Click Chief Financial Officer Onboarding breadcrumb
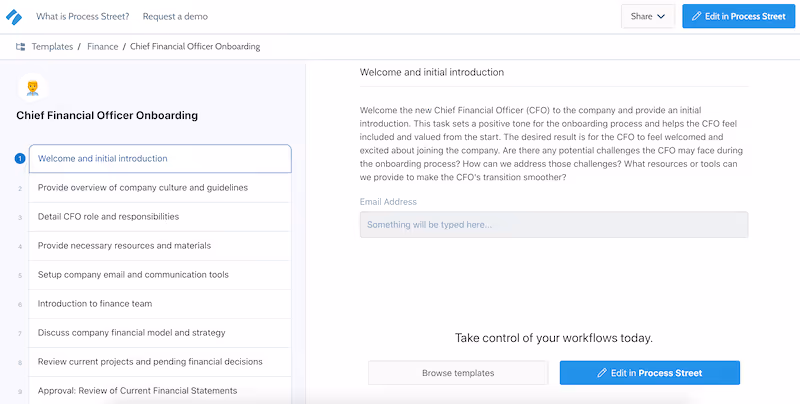The height and width of the screenshot is (404, 800). [195, 46]
